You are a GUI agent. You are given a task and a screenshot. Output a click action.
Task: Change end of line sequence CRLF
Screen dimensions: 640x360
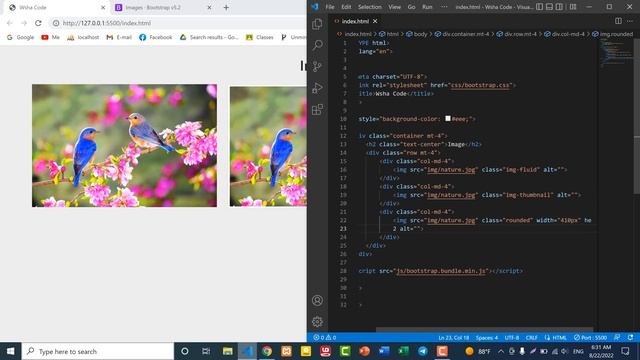(x=531, y=338)
